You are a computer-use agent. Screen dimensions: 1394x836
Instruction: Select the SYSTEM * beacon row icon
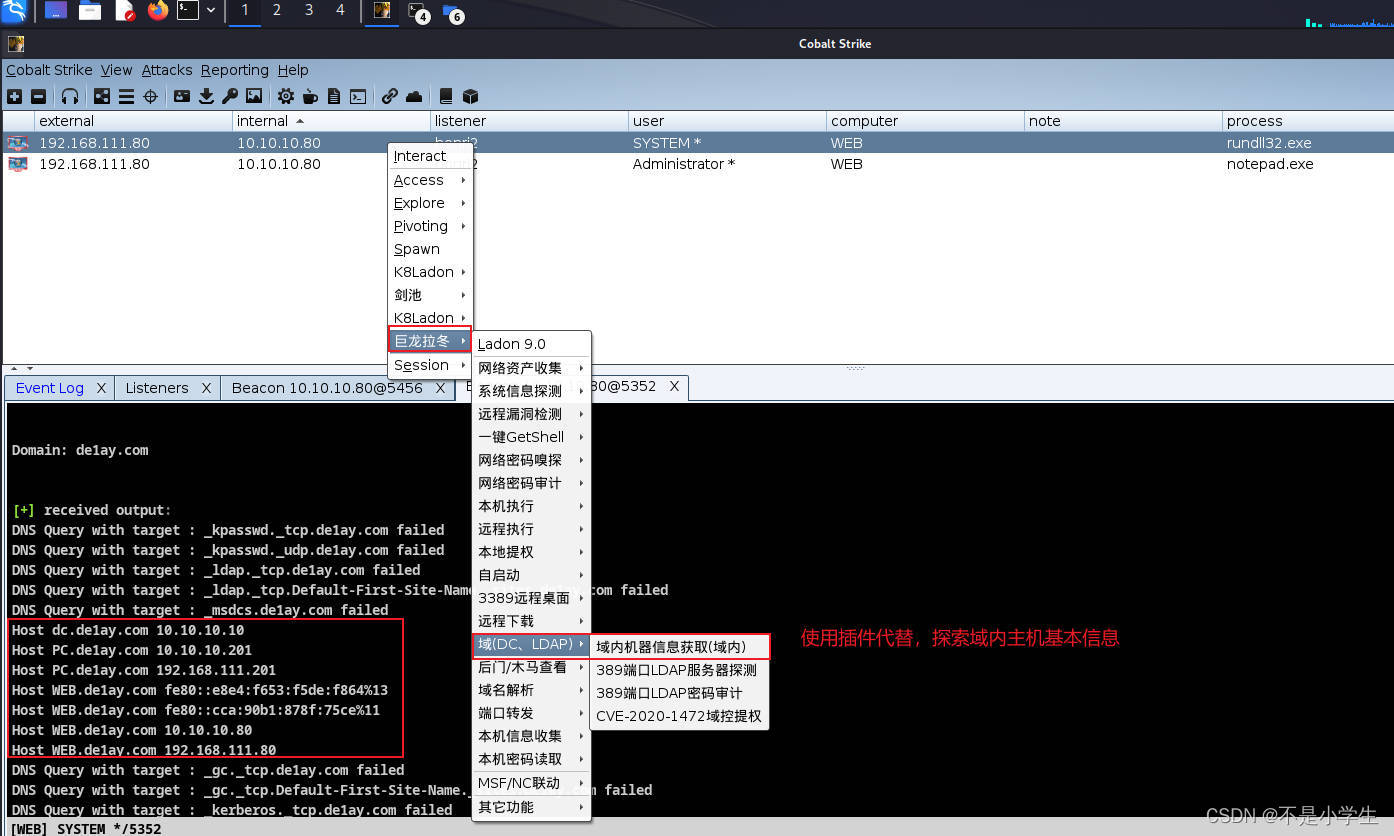pyautogui.click(x=18, y=143)
